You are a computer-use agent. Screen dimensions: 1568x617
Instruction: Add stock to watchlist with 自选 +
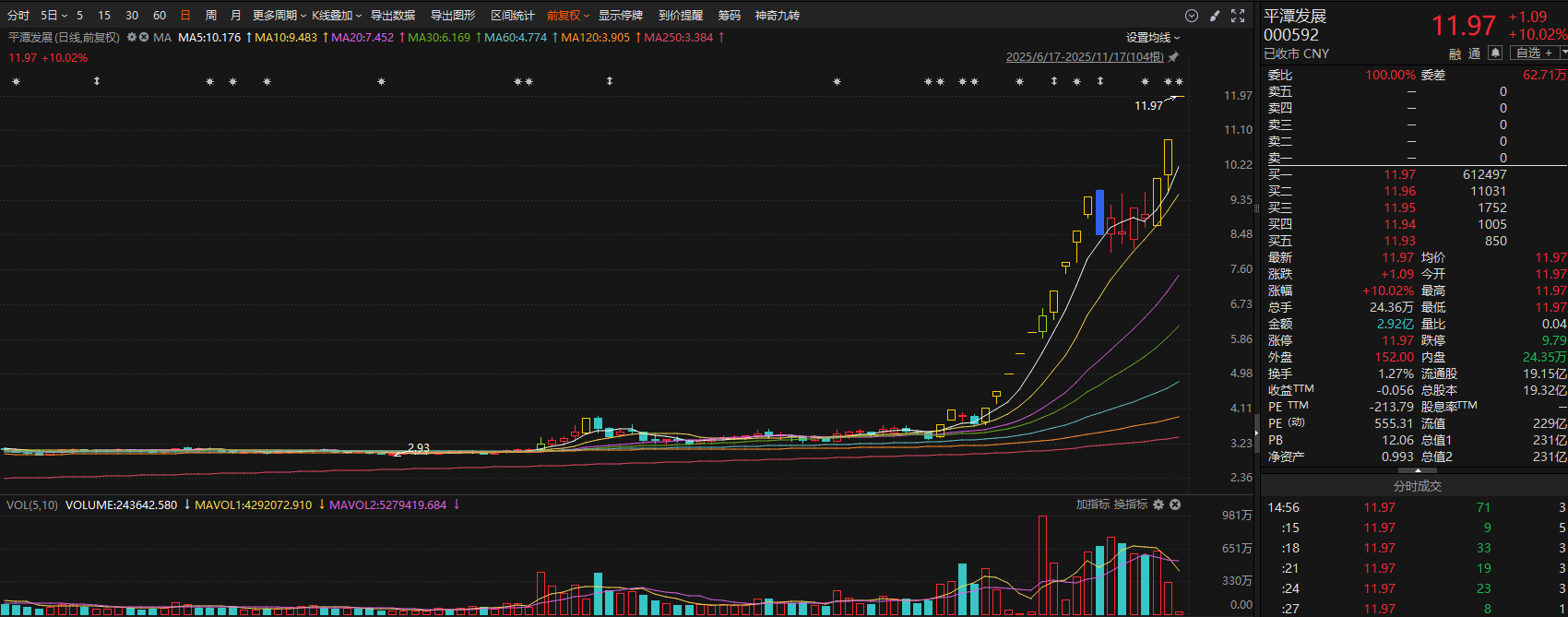pos(1535,53)
